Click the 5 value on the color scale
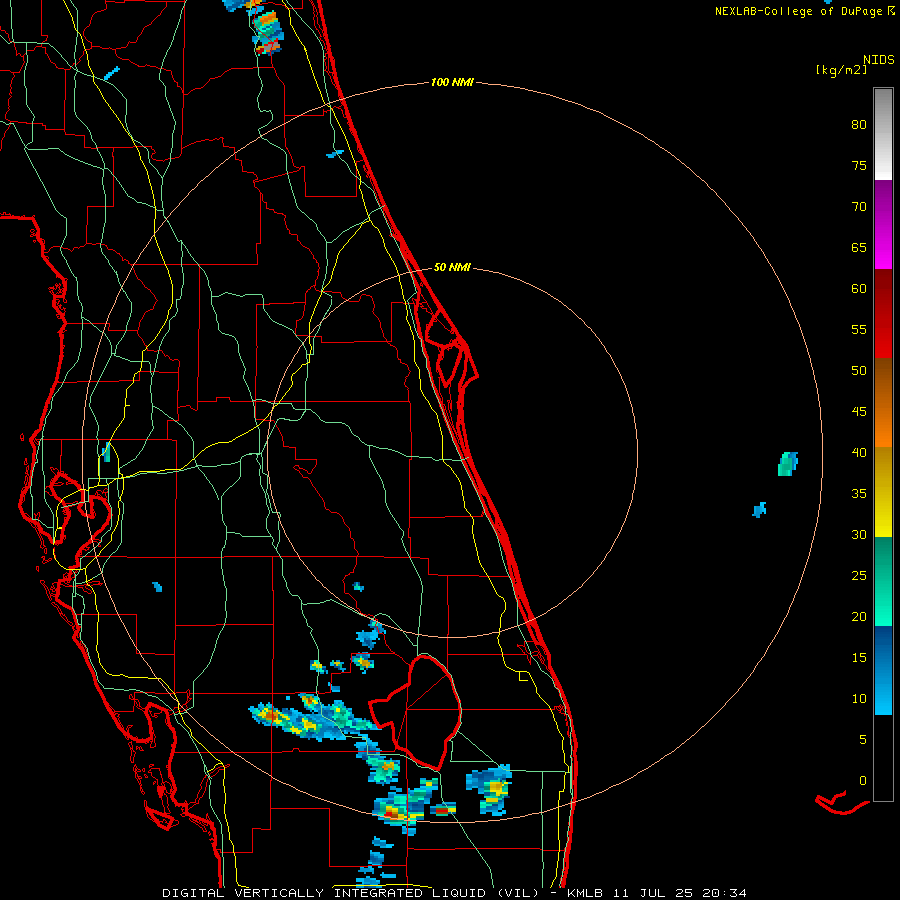The image size is (900, 900). 863,740
